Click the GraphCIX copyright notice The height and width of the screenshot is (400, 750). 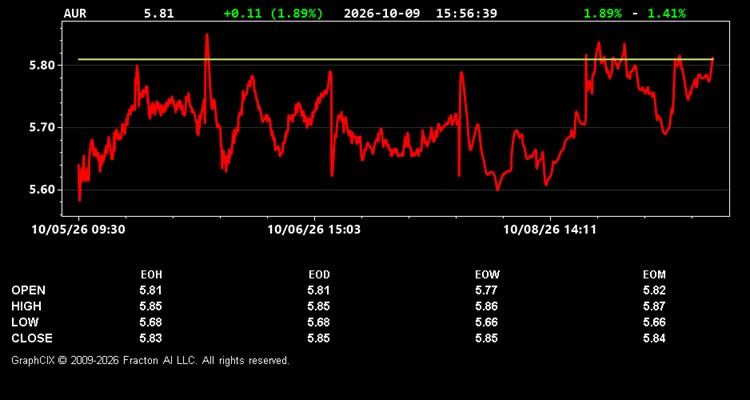click(151, 360)
